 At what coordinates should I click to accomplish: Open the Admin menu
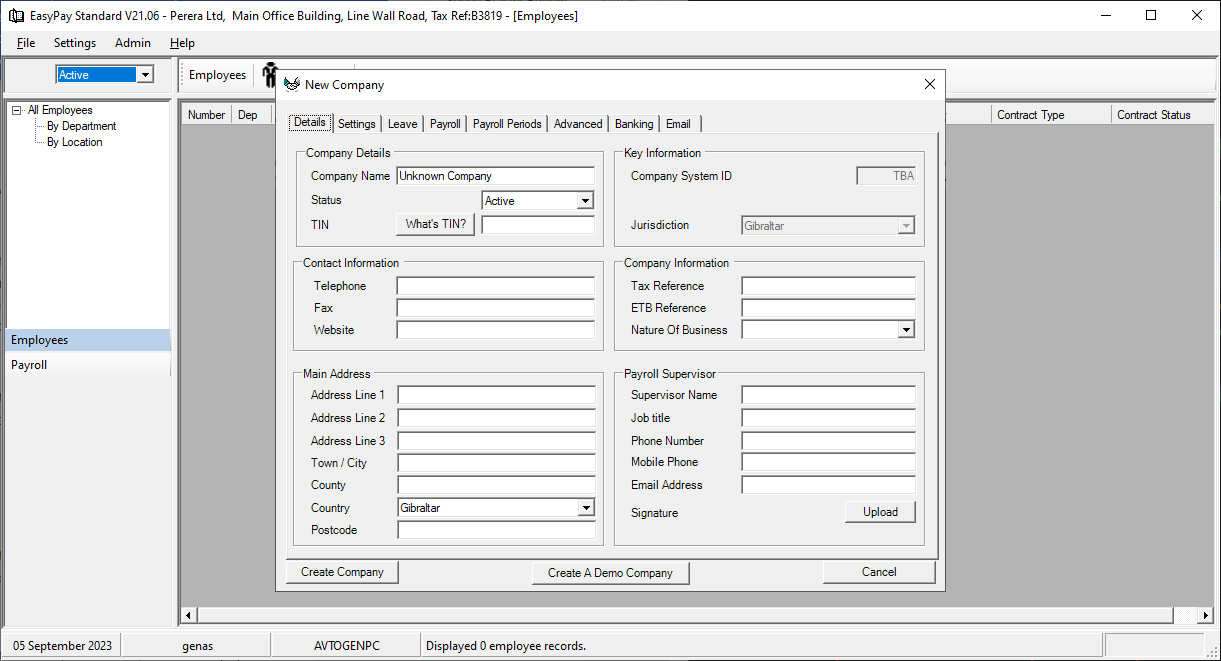[x=133, y=43]
